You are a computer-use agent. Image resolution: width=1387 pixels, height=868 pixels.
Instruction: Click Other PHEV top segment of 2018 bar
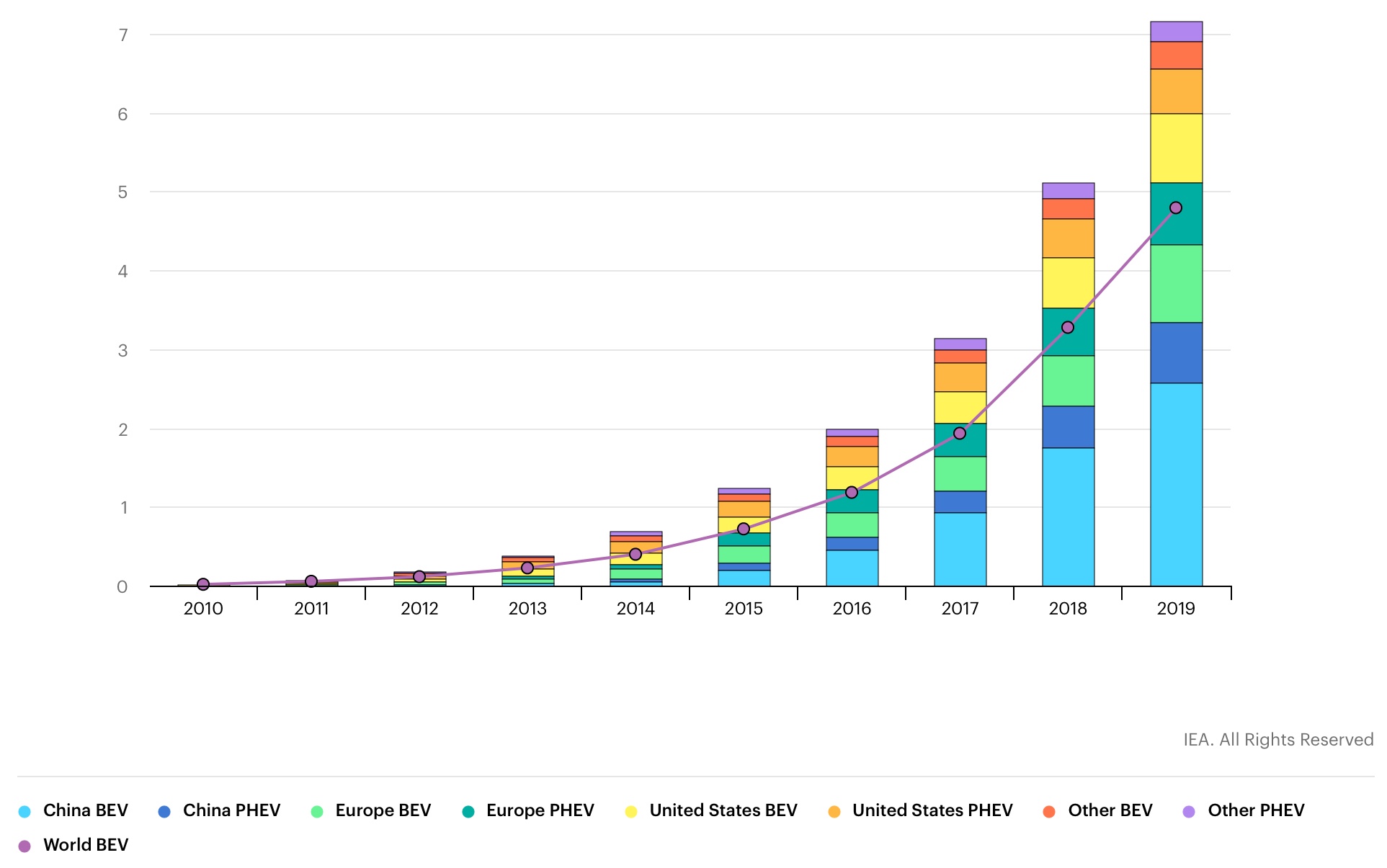click(x=1068, y=191)
